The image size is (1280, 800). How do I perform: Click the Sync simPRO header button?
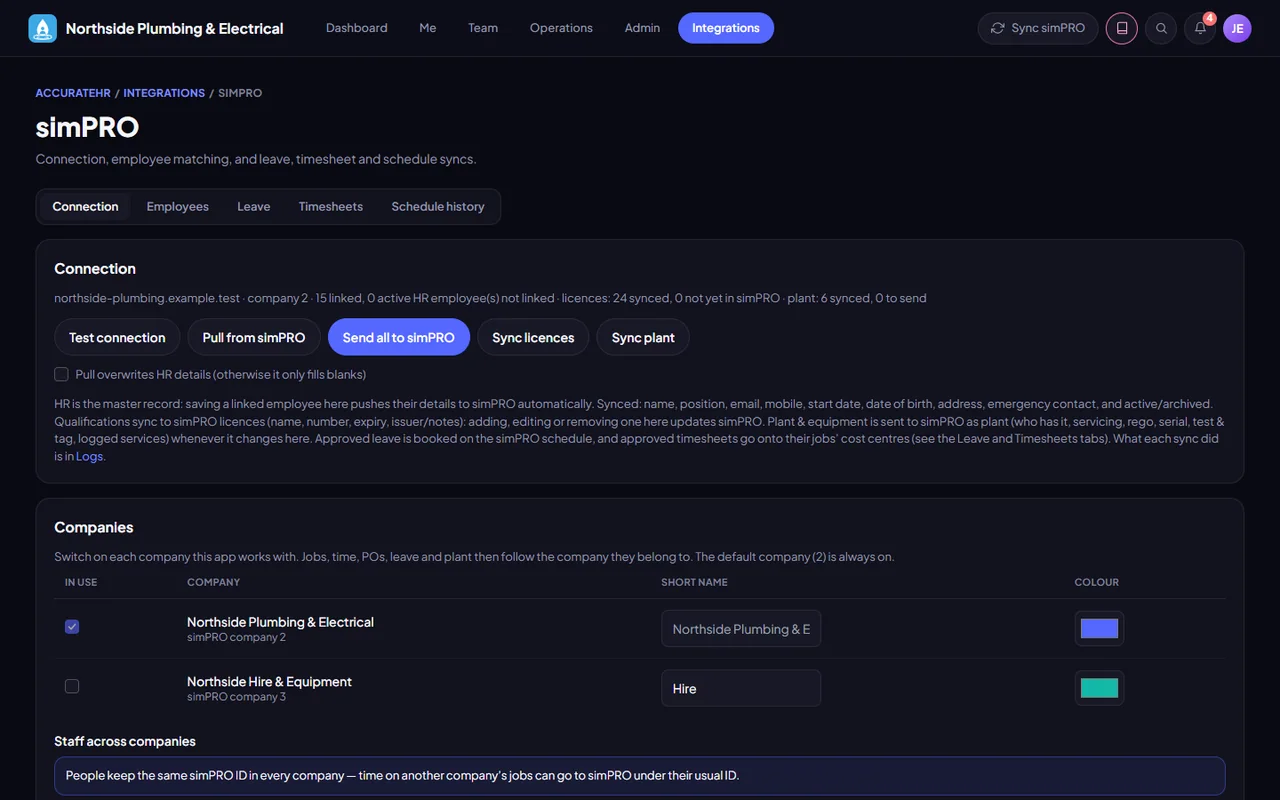[1038, 28]
